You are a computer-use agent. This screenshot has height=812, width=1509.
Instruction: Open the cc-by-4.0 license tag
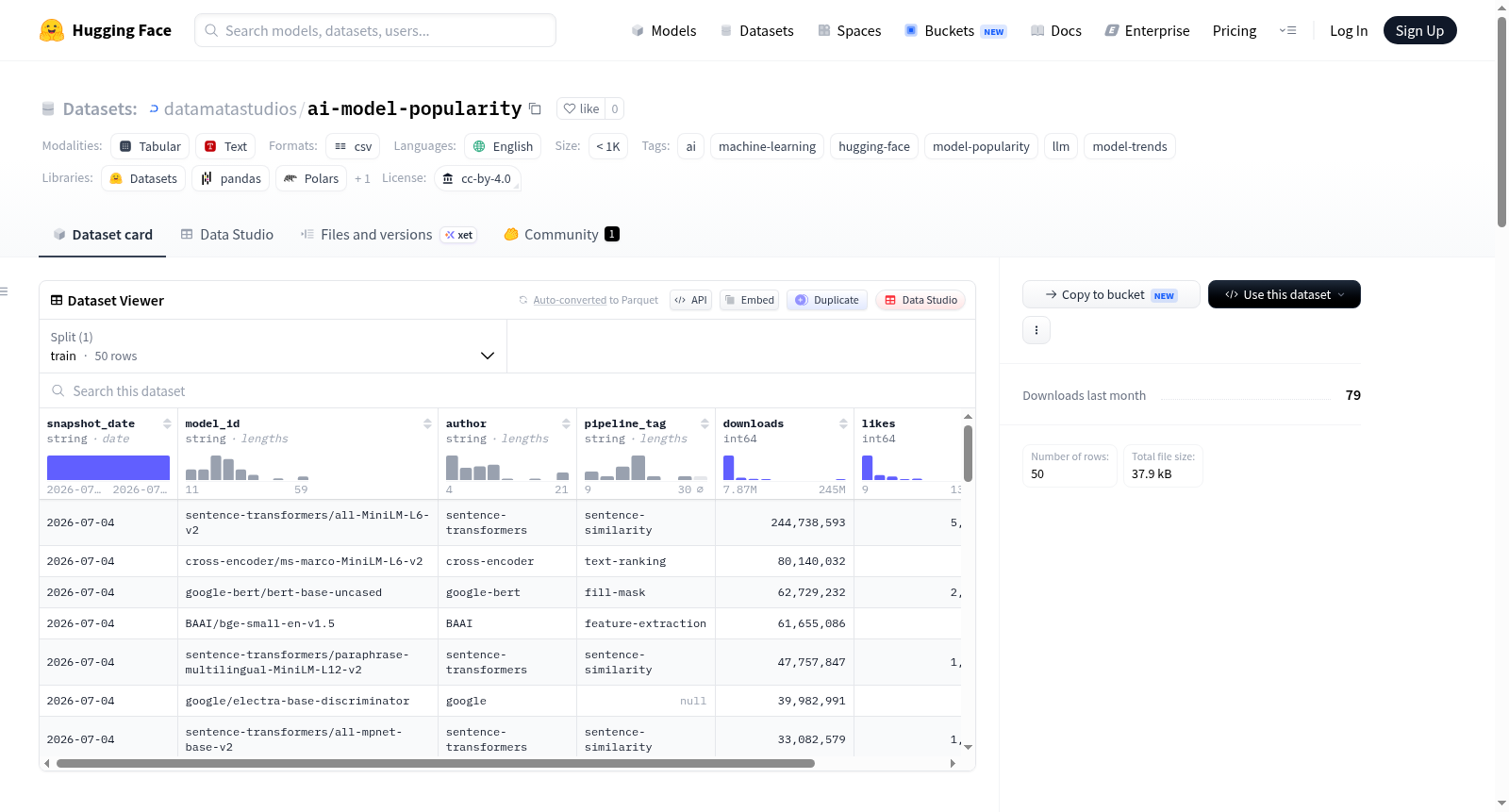click(x=477, y=178)
